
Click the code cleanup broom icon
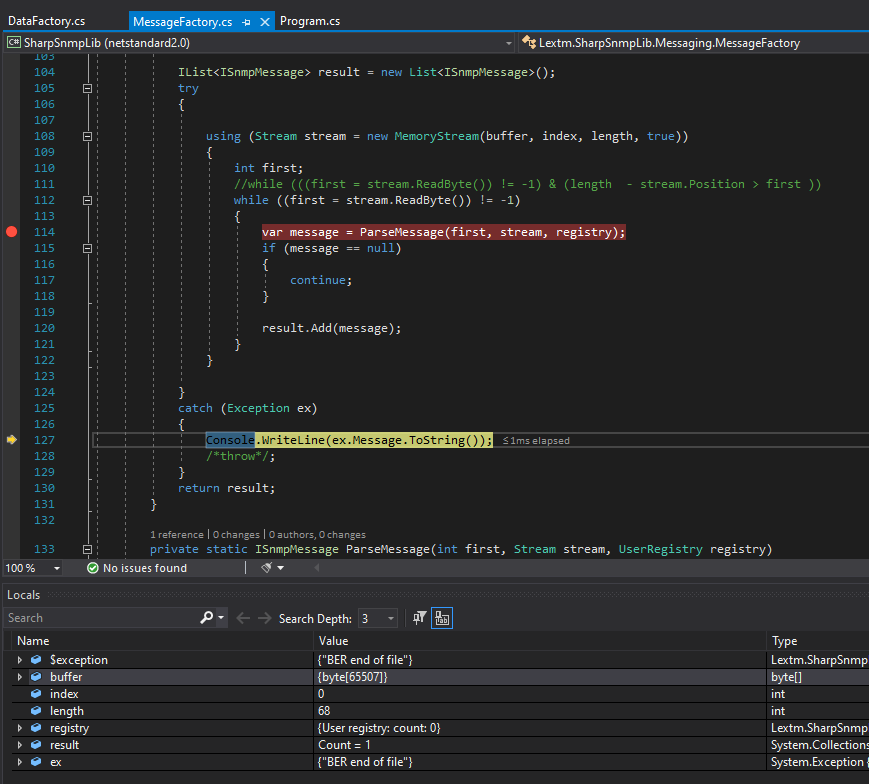pos(267,568)
